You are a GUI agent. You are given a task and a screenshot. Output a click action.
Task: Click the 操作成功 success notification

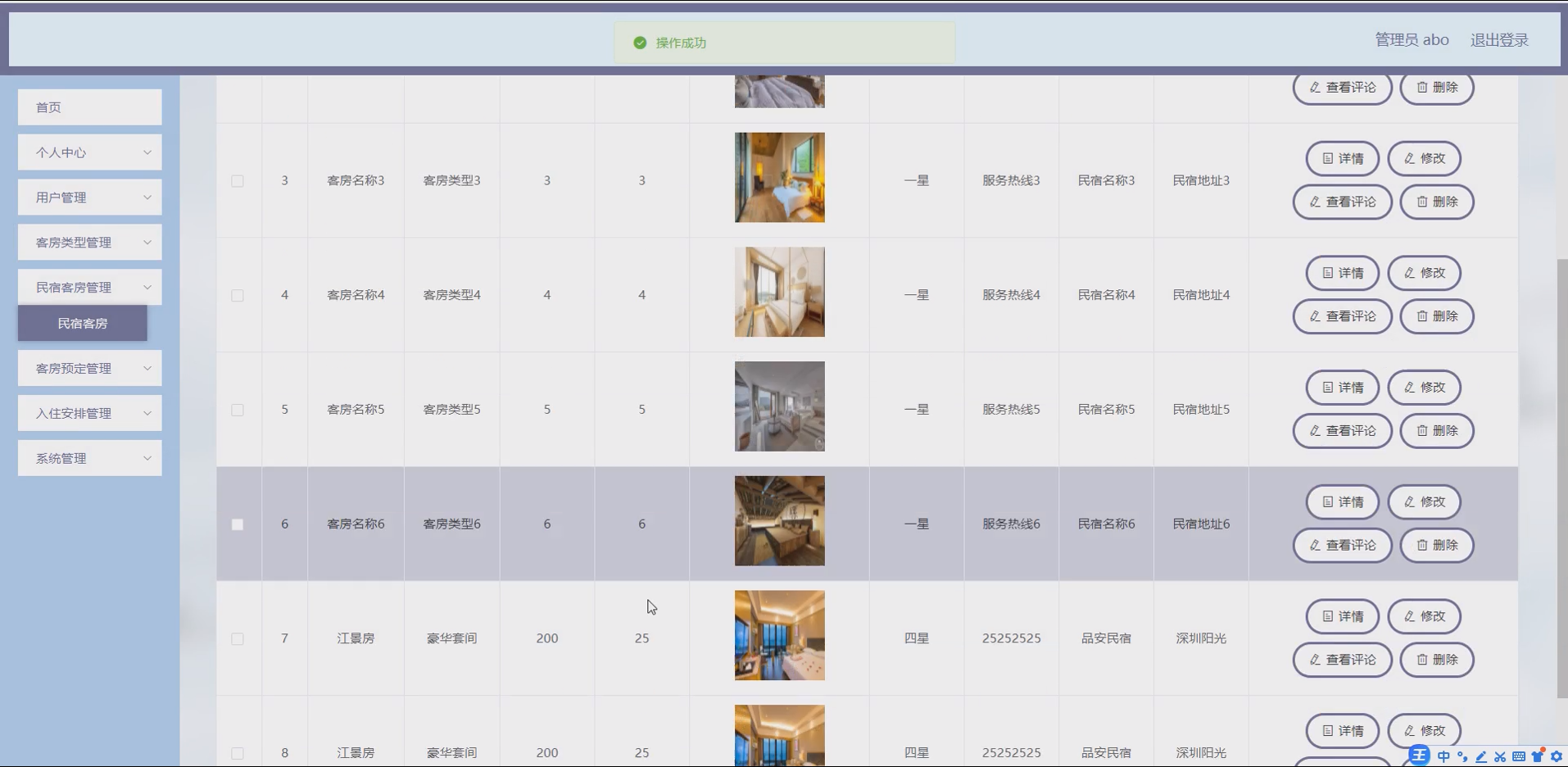(785, 43)
